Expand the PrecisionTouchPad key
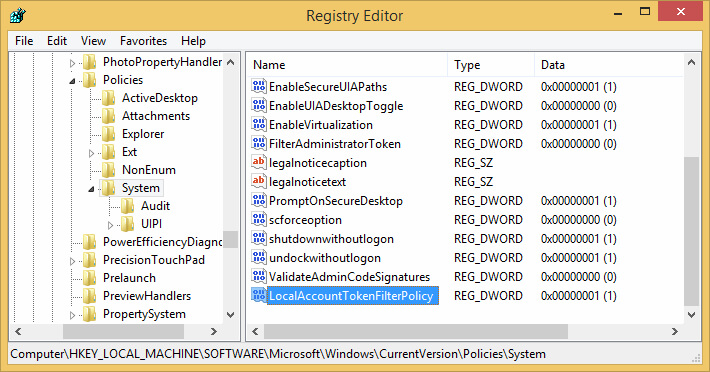The height and width of the screenshot is (372, 710). coord(72,261)
